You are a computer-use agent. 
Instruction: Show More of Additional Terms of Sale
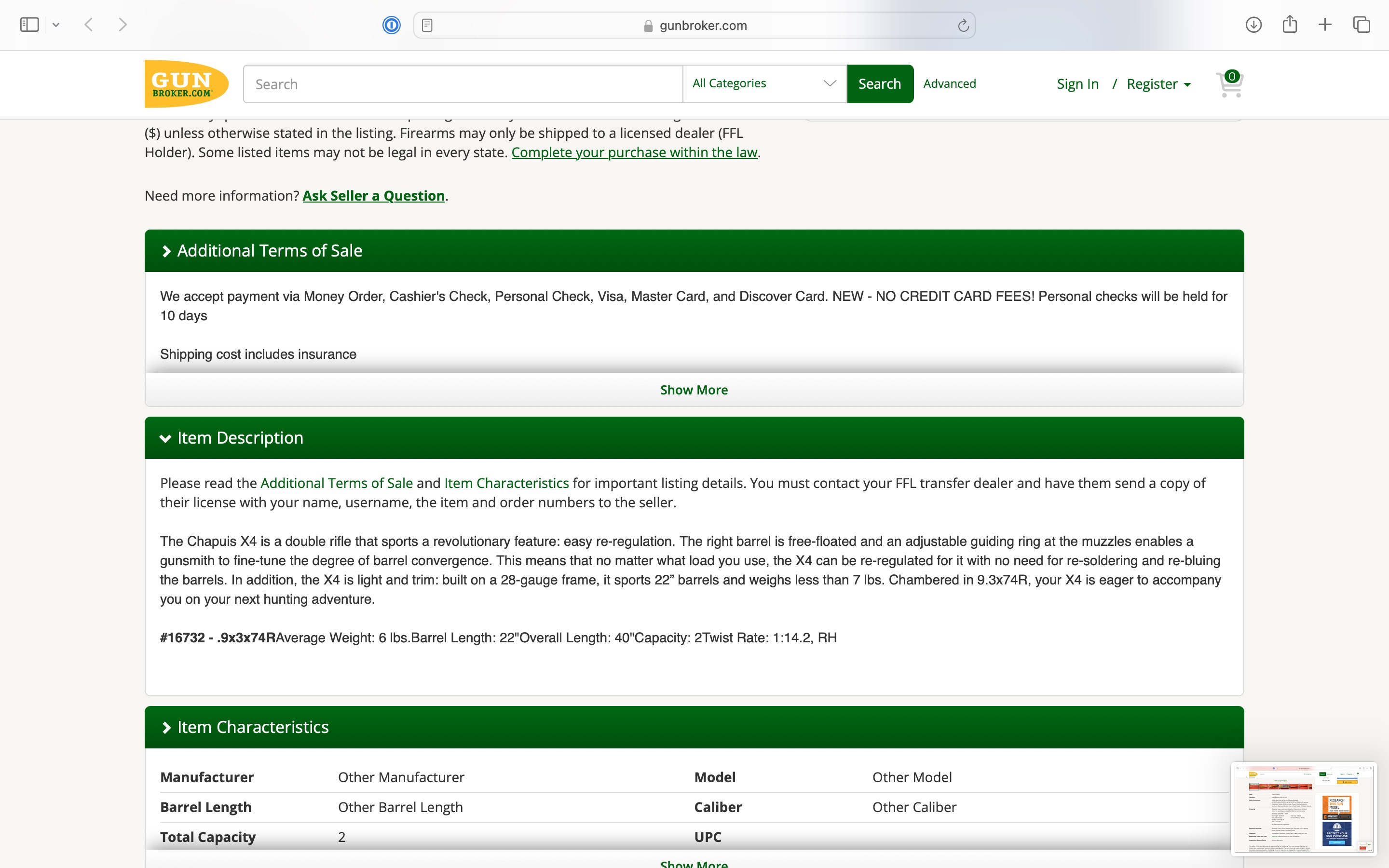click(694, 390)
